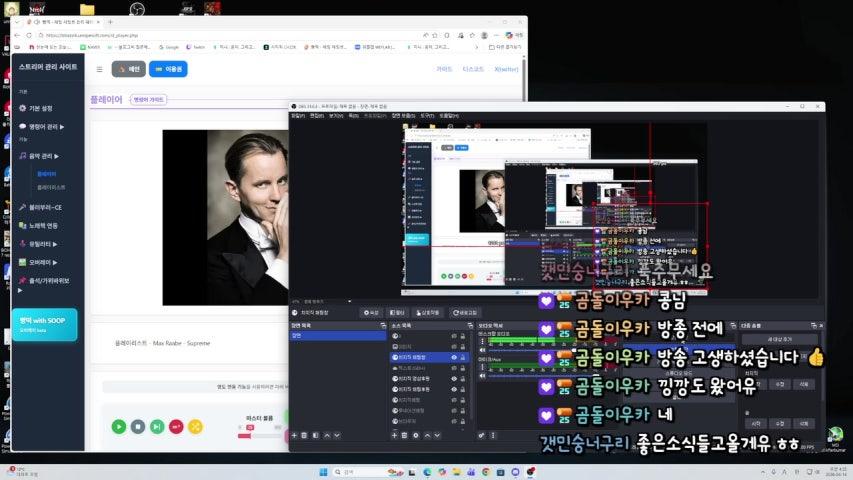The image size is (853, 480).
Task: Open the 디스코드 link
Action: click(473, 69)
